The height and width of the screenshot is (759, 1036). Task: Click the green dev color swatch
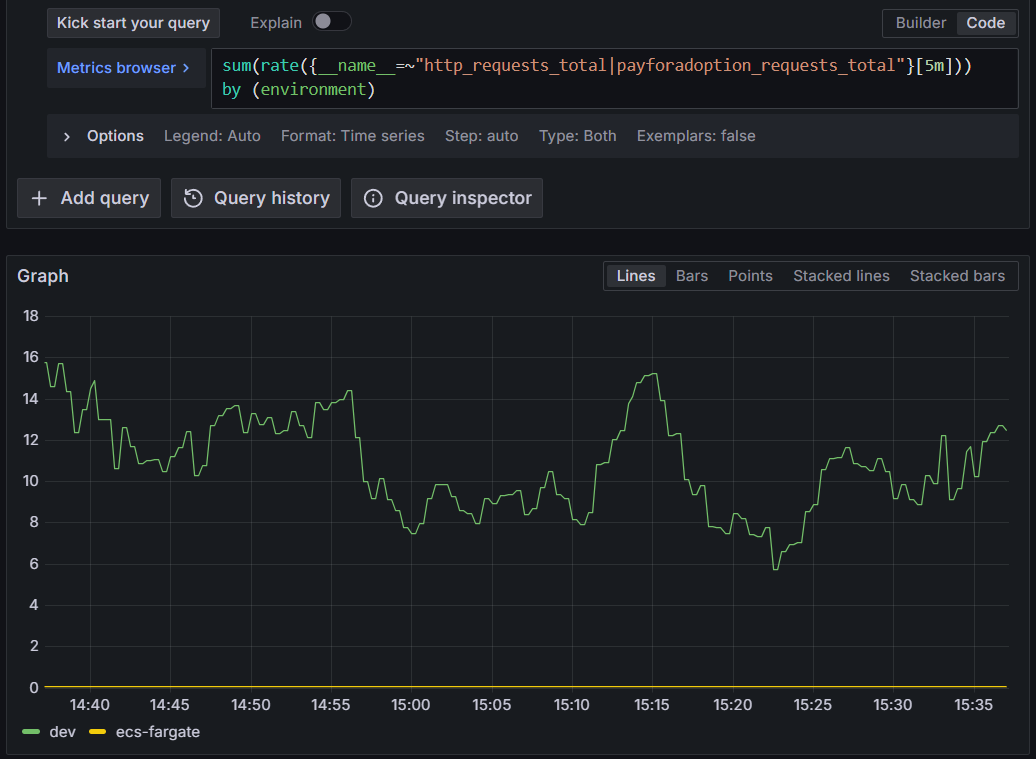pos(30,731)
